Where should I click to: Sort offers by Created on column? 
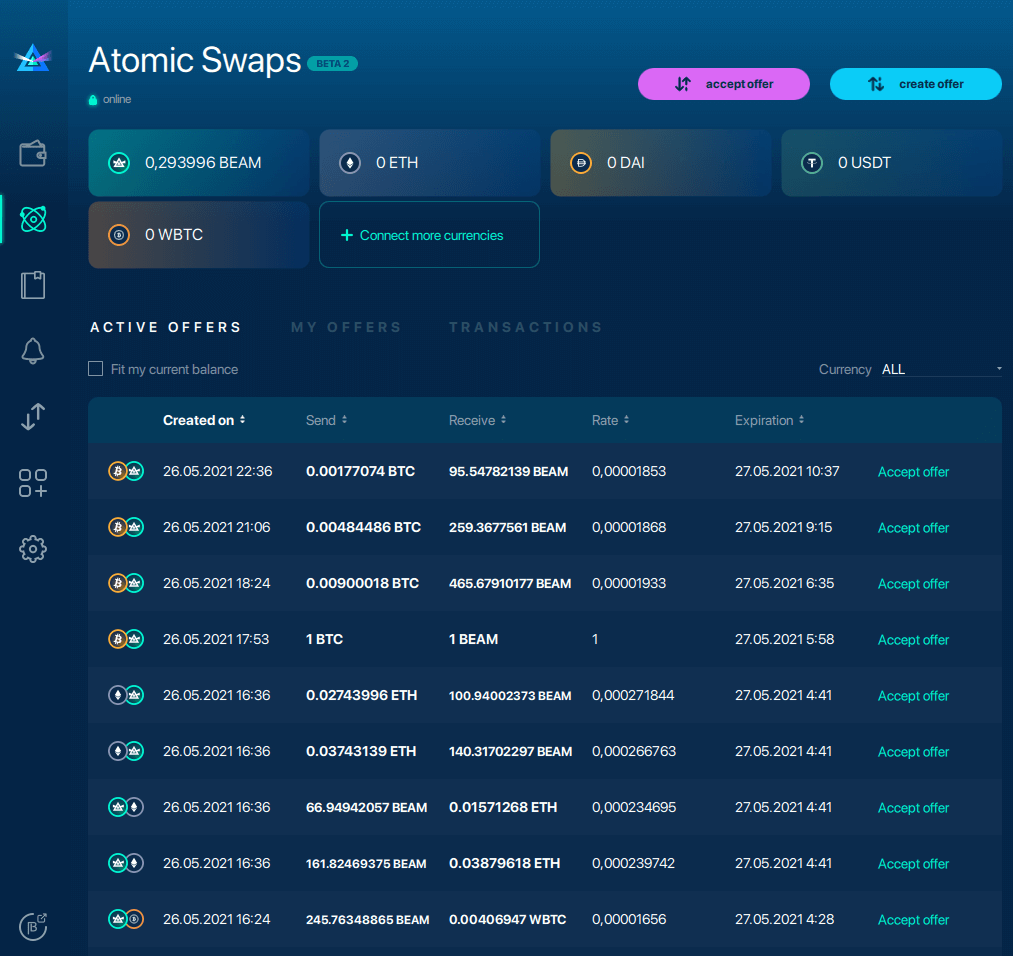tap(204, 421)
